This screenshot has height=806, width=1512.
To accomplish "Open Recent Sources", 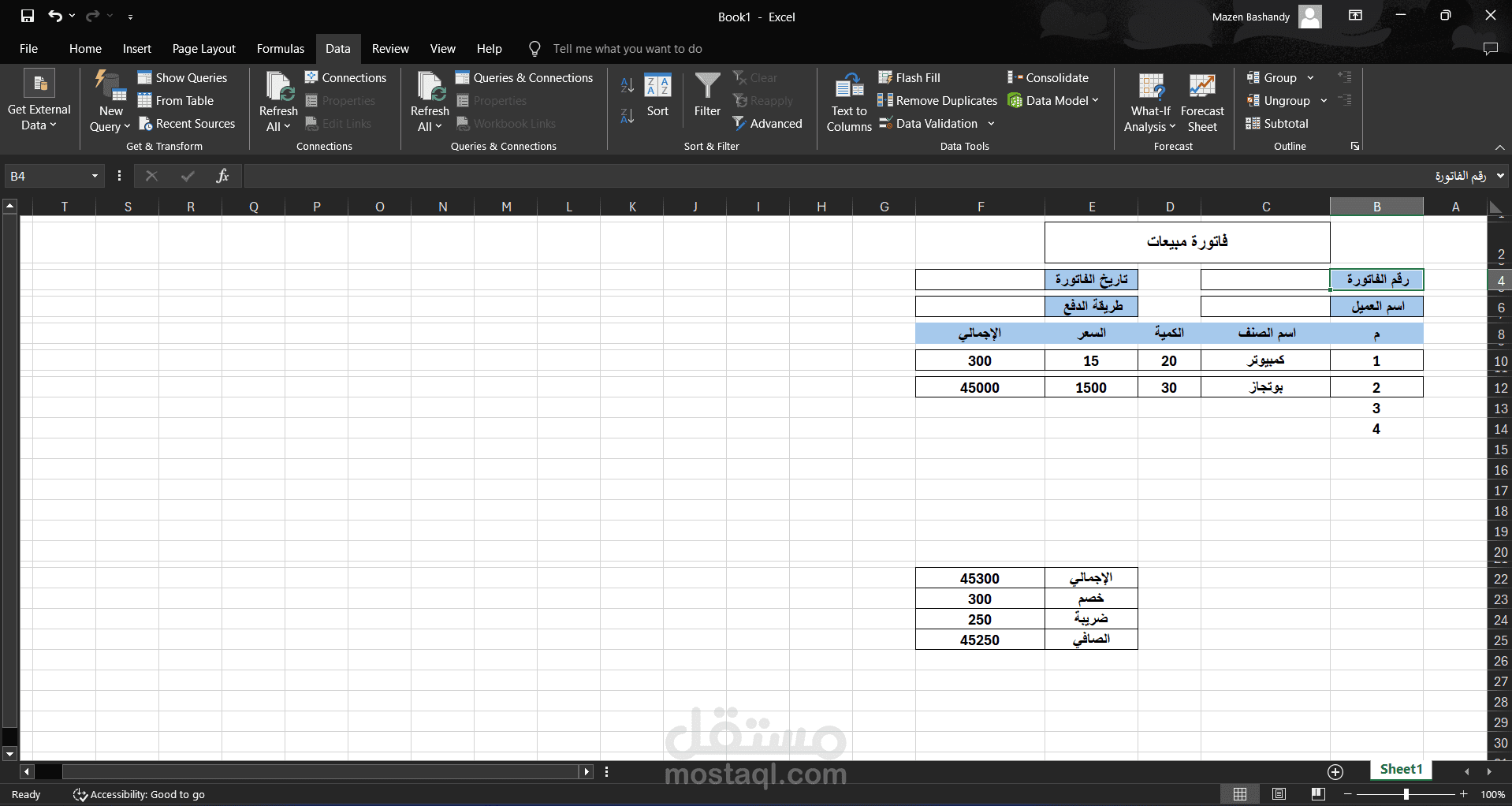I will [187, 124].
